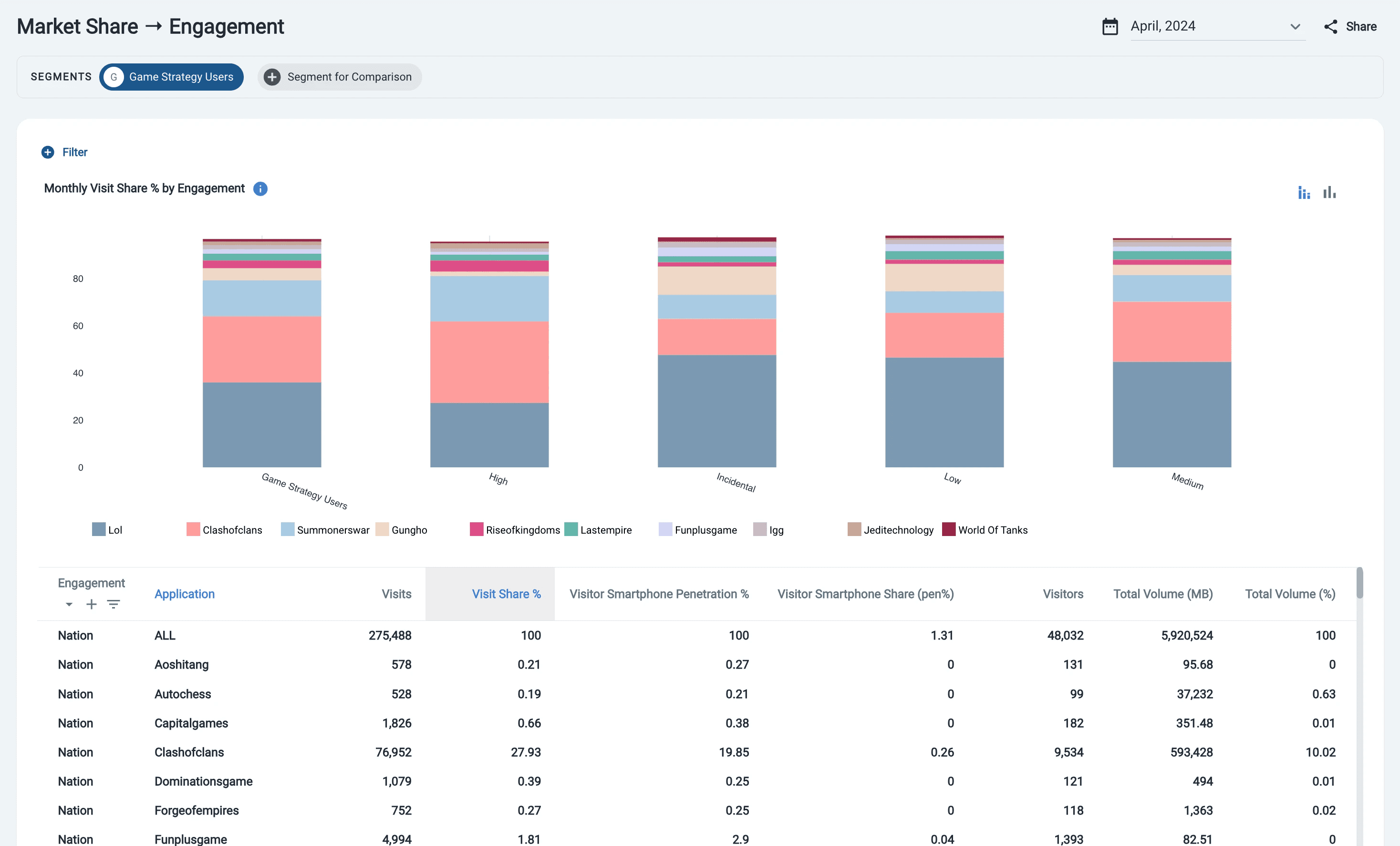This screenshot has height=846, width=1400.
Task: Click the 593,428 total volume value
Action: coord(1192,752)
